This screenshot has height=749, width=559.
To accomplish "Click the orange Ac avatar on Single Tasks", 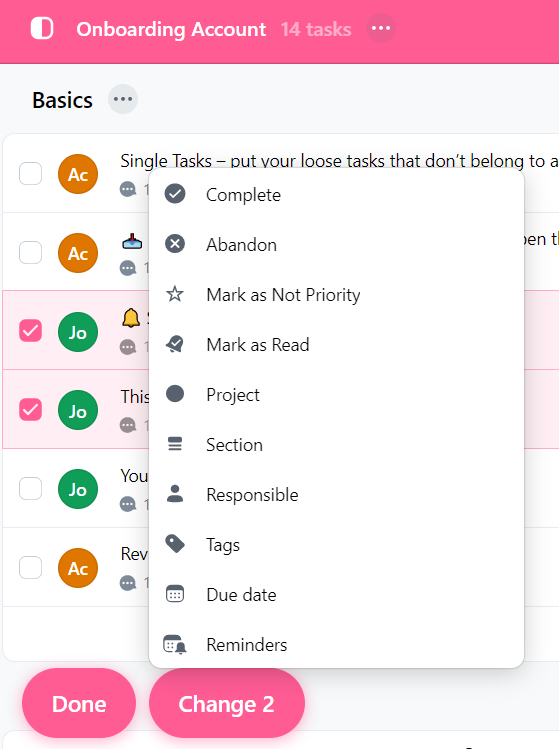I will tap(78, 174).
